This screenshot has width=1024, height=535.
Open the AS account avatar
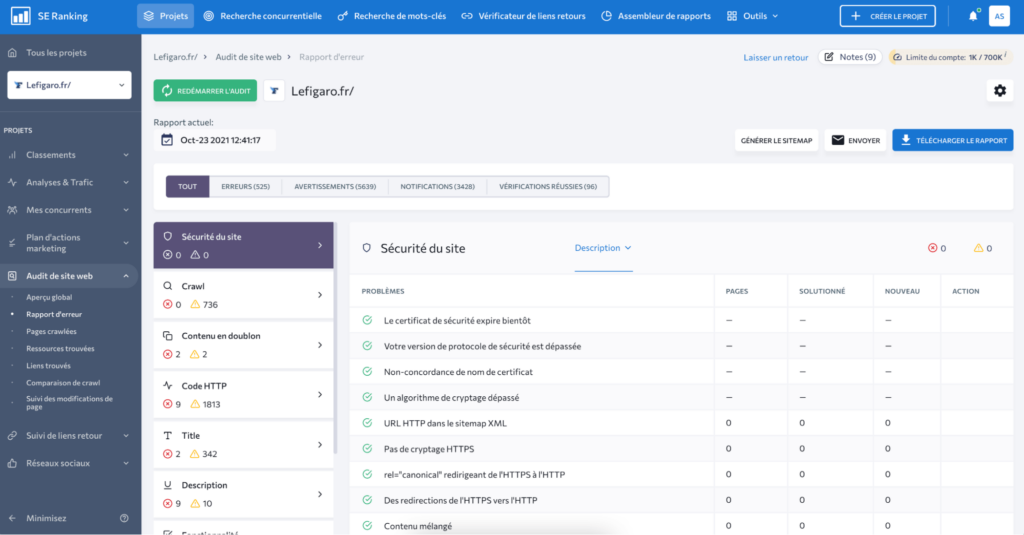pos(999,16)
